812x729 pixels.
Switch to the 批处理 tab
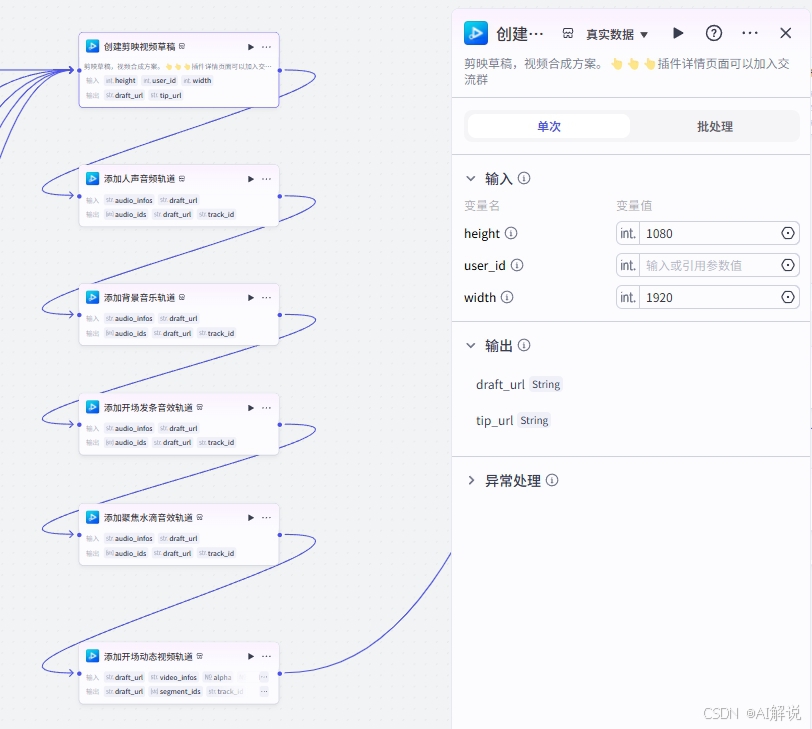(715, 126)
